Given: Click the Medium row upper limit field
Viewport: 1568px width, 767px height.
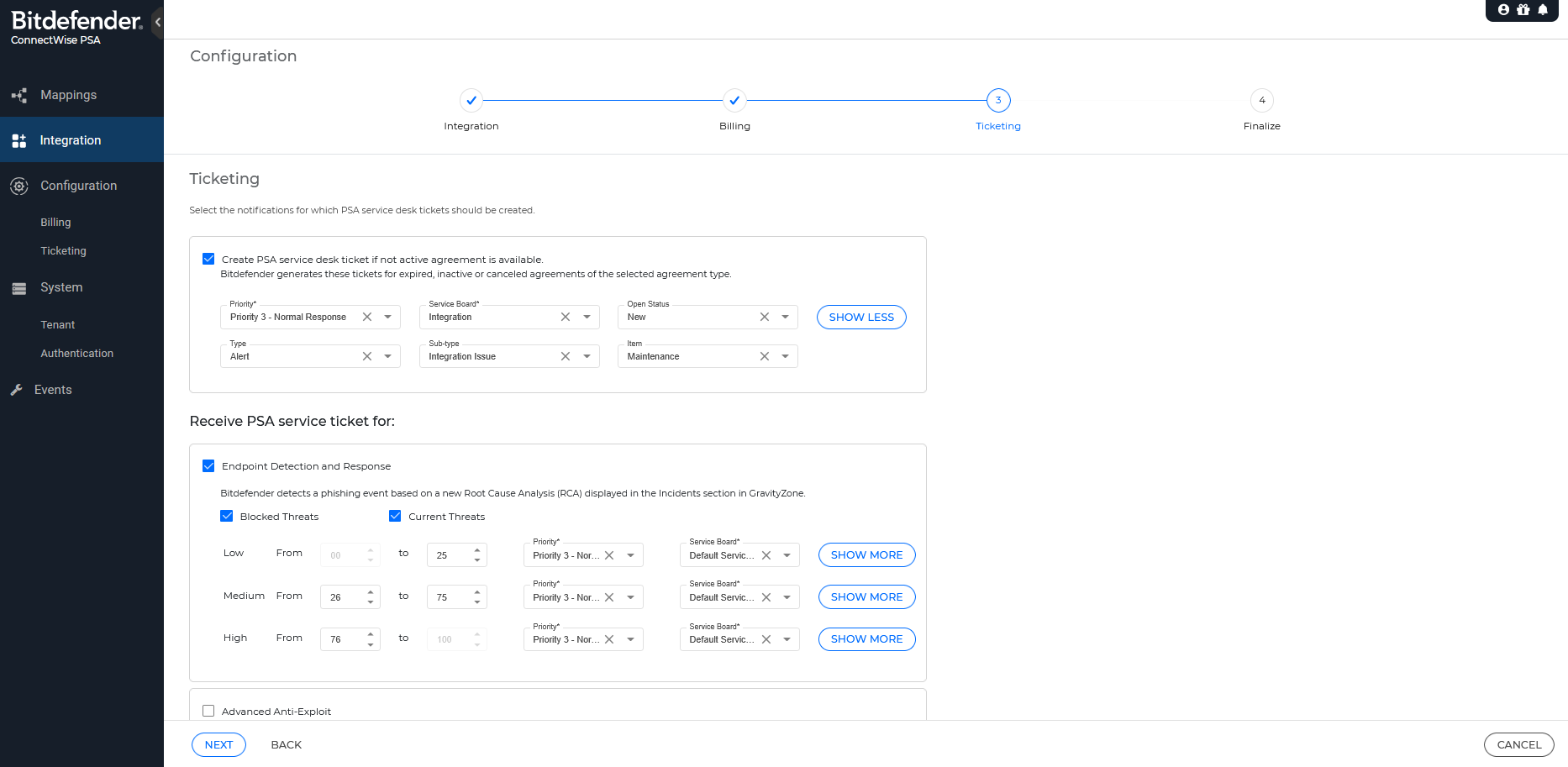Looking at the screenshot, I should point(456,597).
